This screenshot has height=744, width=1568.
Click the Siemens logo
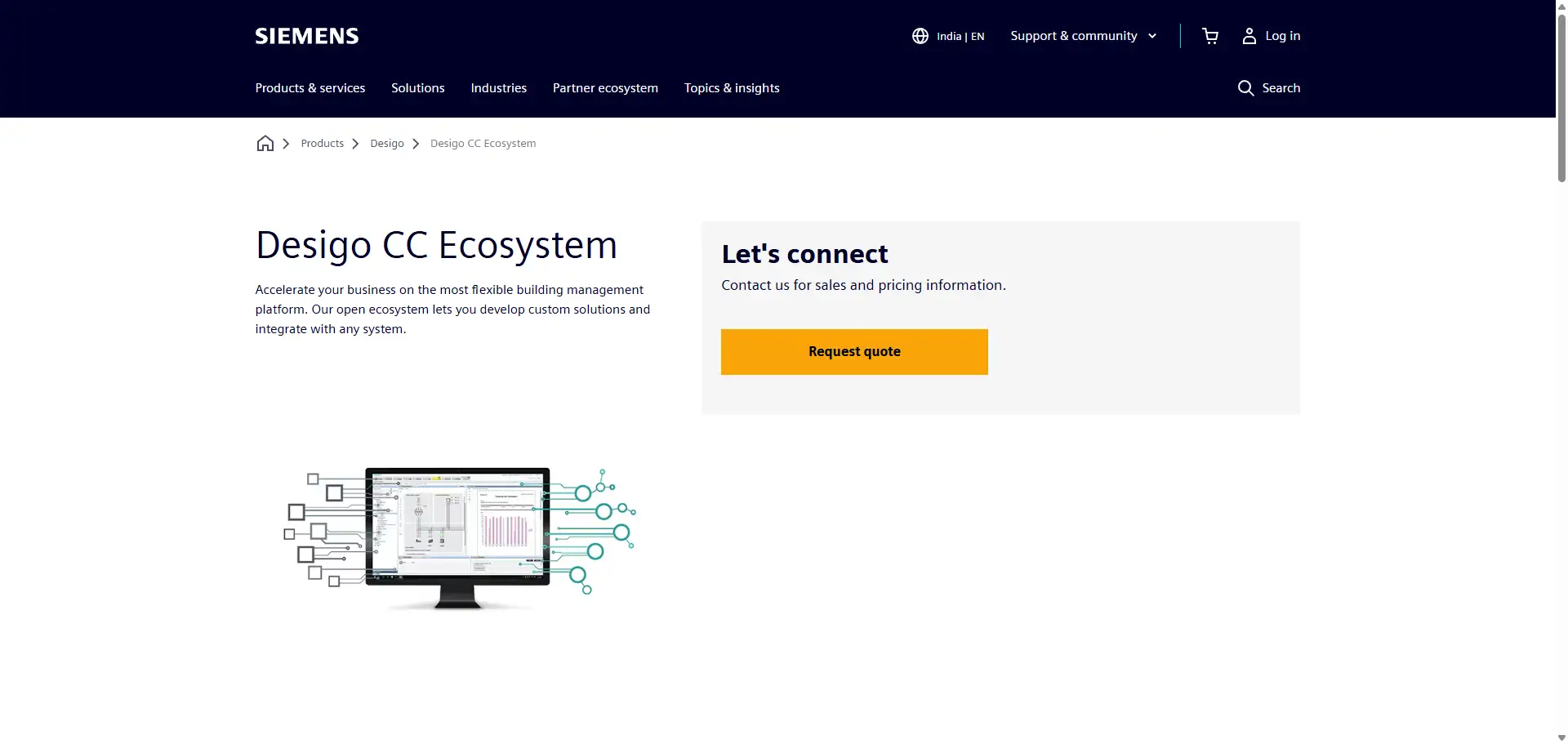tap(306, 36)
